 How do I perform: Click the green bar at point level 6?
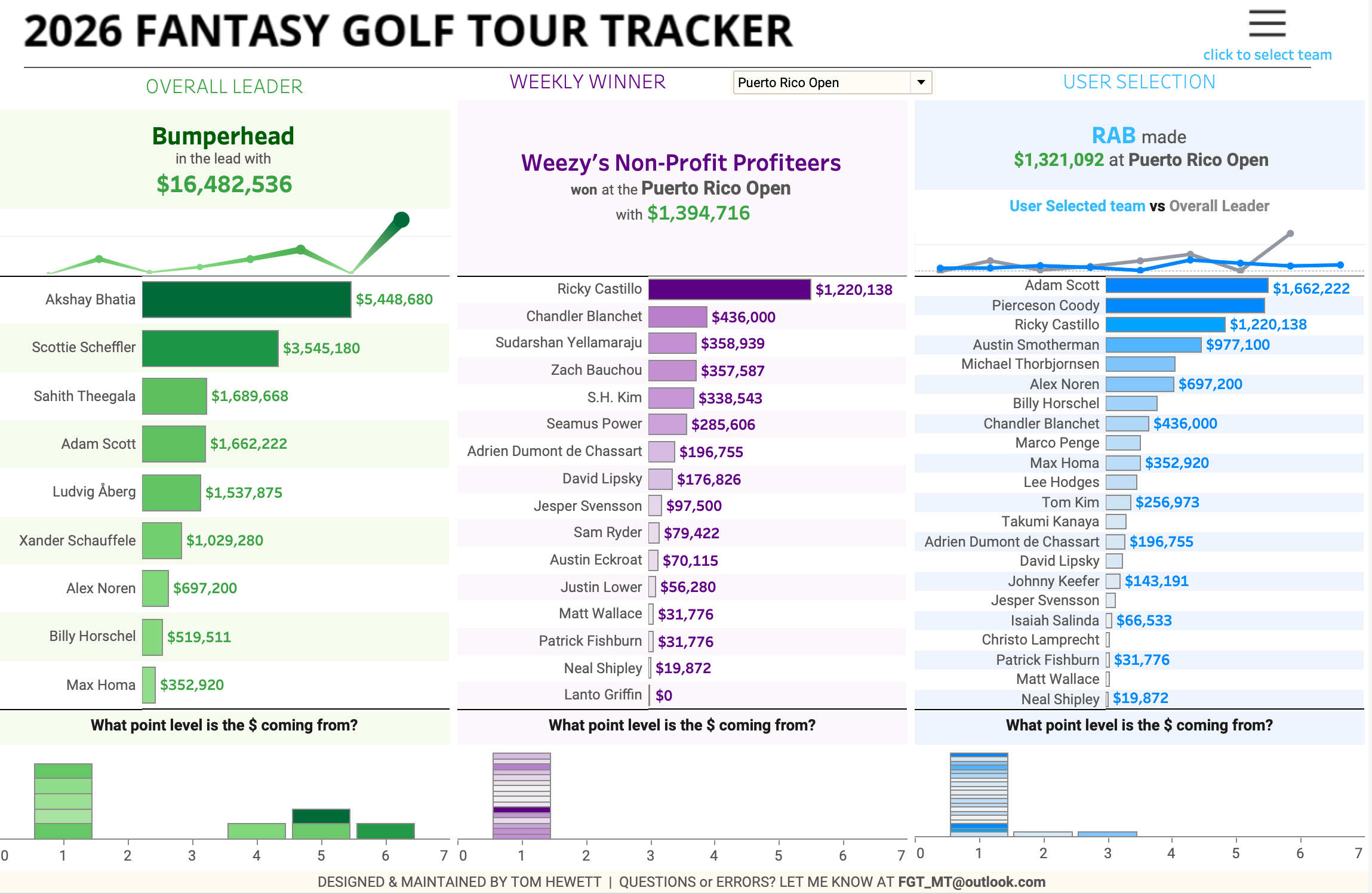click(x=385, y=831)
